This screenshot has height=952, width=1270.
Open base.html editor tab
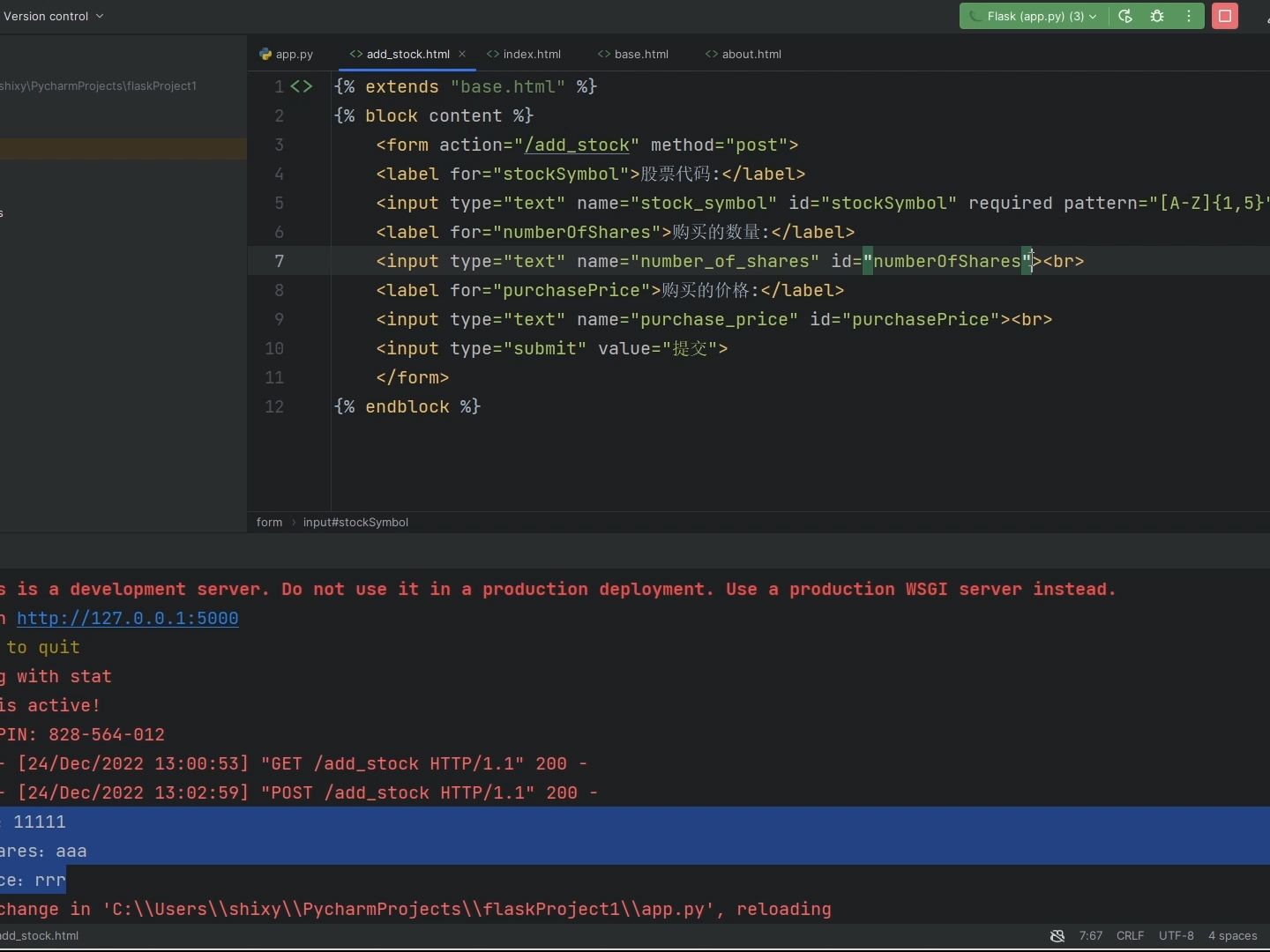click(633, 54)
